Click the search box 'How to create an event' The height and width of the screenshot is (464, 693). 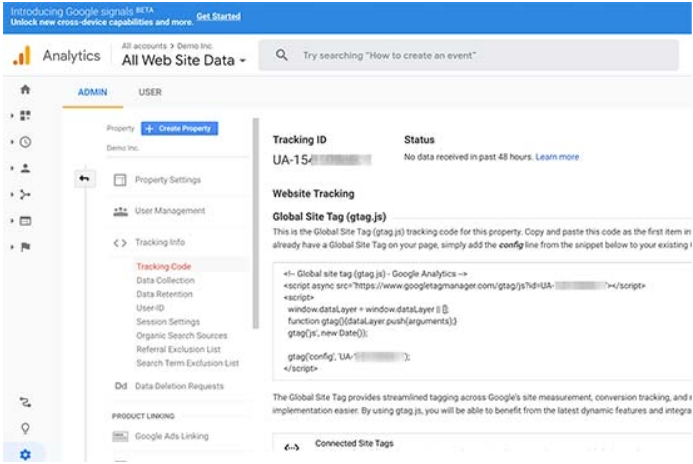[469, 55]
